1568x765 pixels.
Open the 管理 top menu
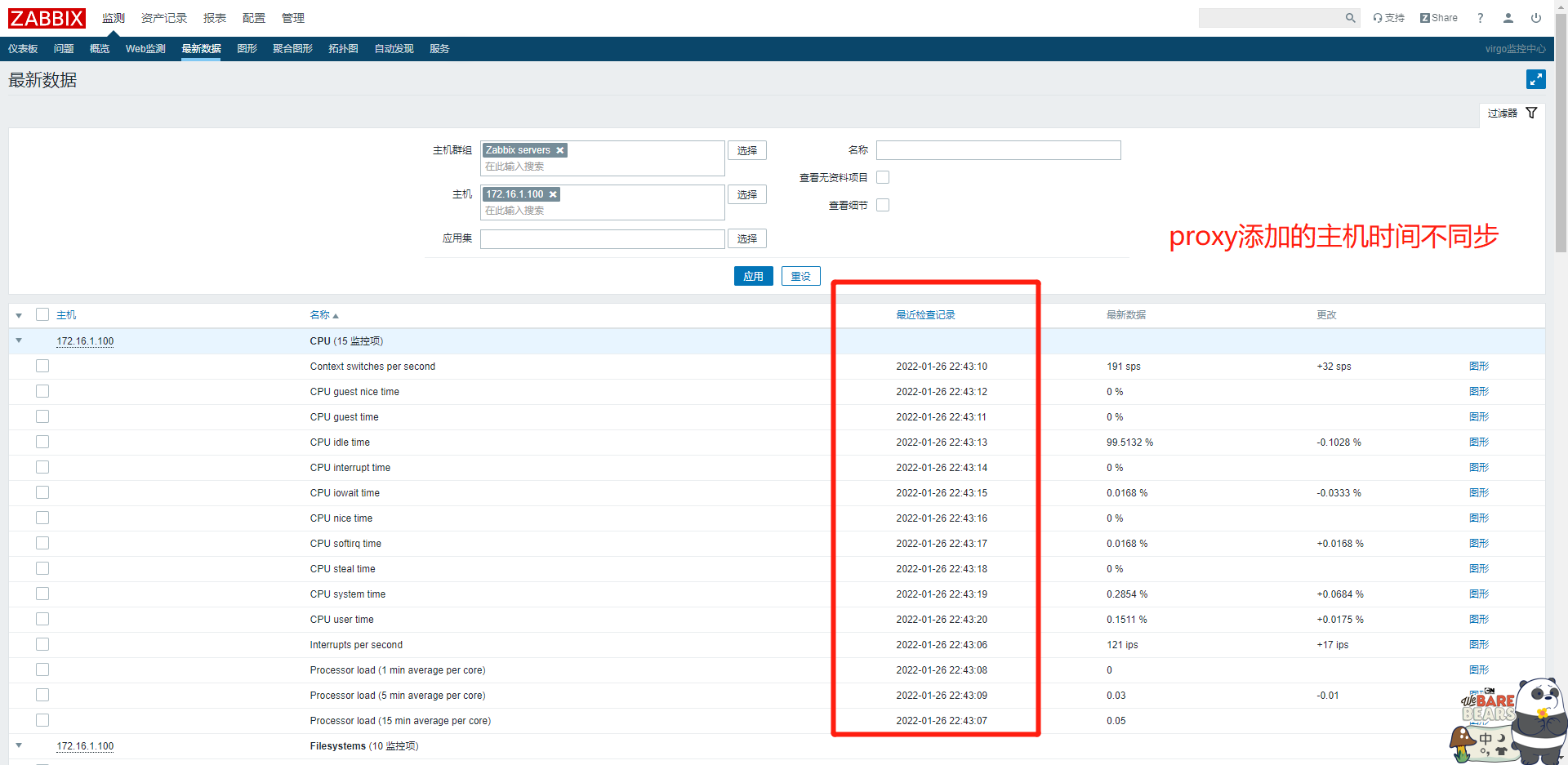(x=293, y=18)
